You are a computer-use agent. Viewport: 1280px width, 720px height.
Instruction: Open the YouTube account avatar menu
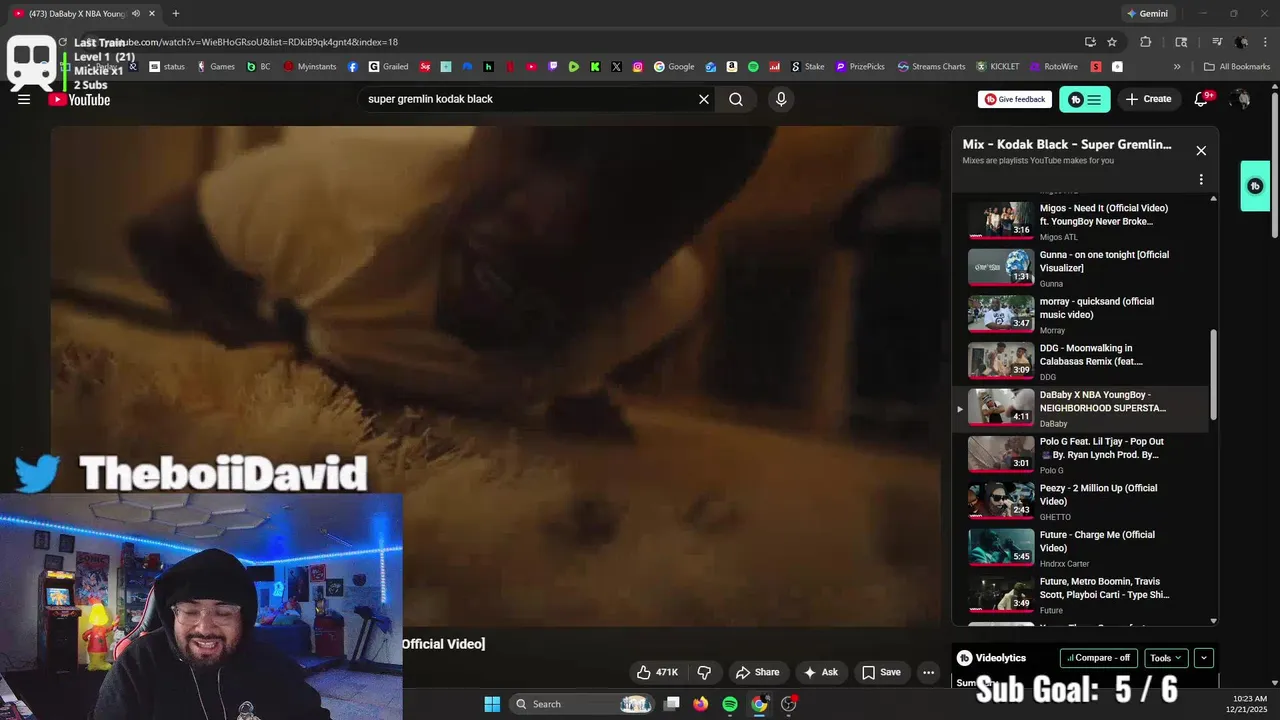coord(1240,99)
